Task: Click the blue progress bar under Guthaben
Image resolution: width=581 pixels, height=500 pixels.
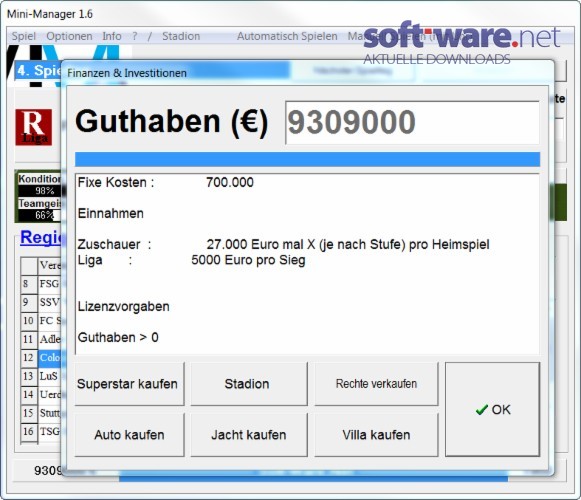Action: point(307,159)
